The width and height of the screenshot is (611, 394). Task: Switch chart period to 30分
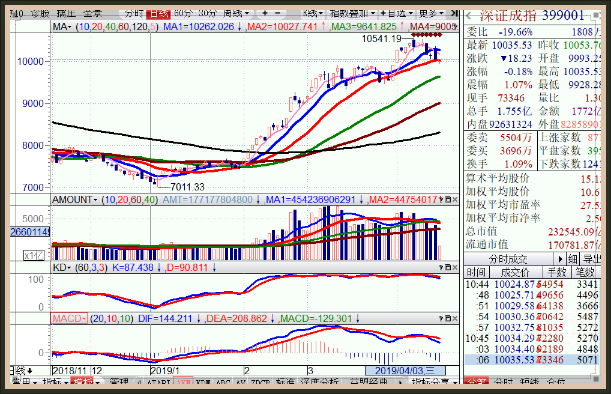point(207,14)
